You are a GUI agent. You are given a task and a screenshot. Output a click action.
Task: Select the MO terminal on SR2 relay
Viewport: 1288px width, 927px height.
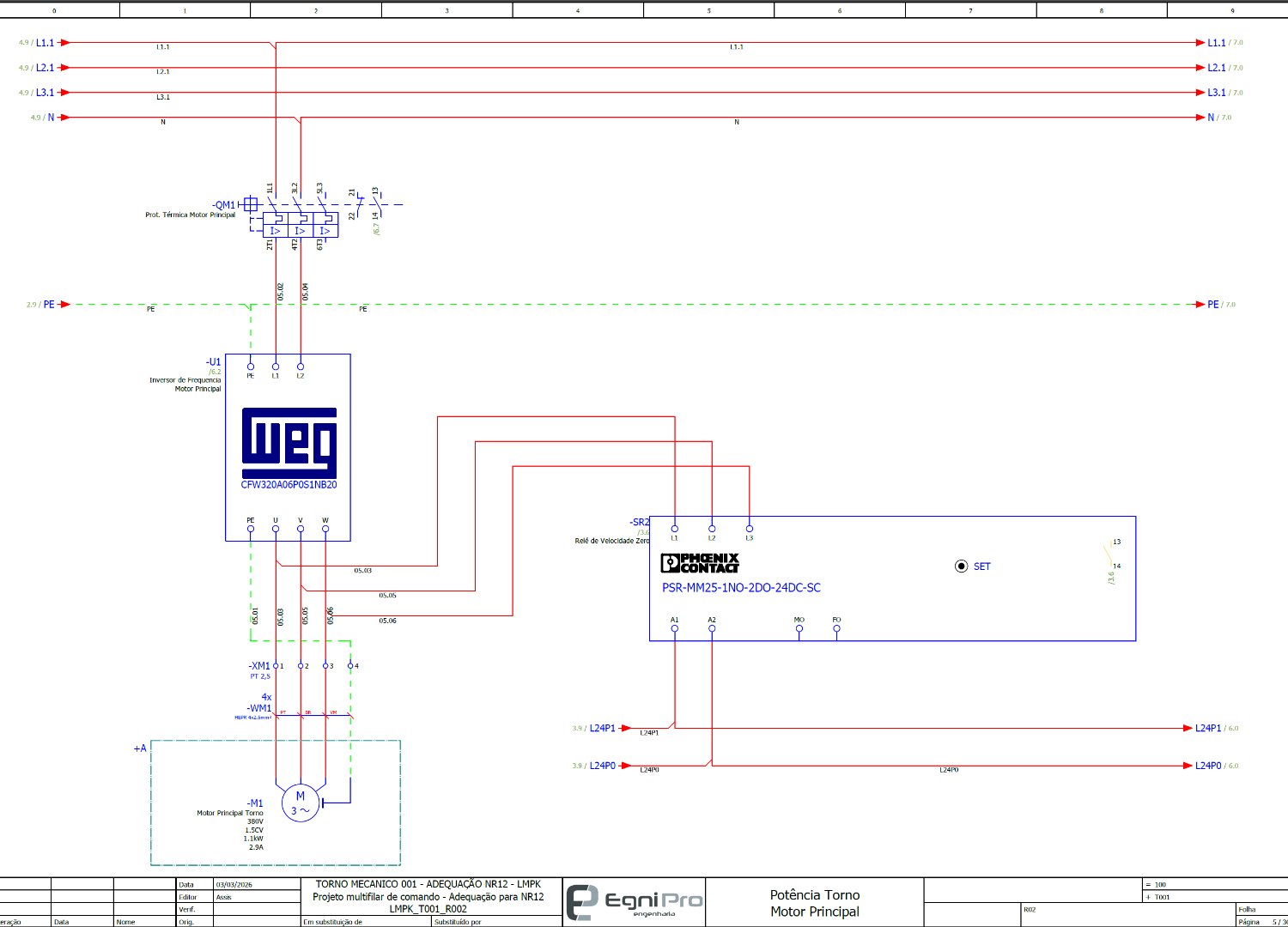[799, 628]
